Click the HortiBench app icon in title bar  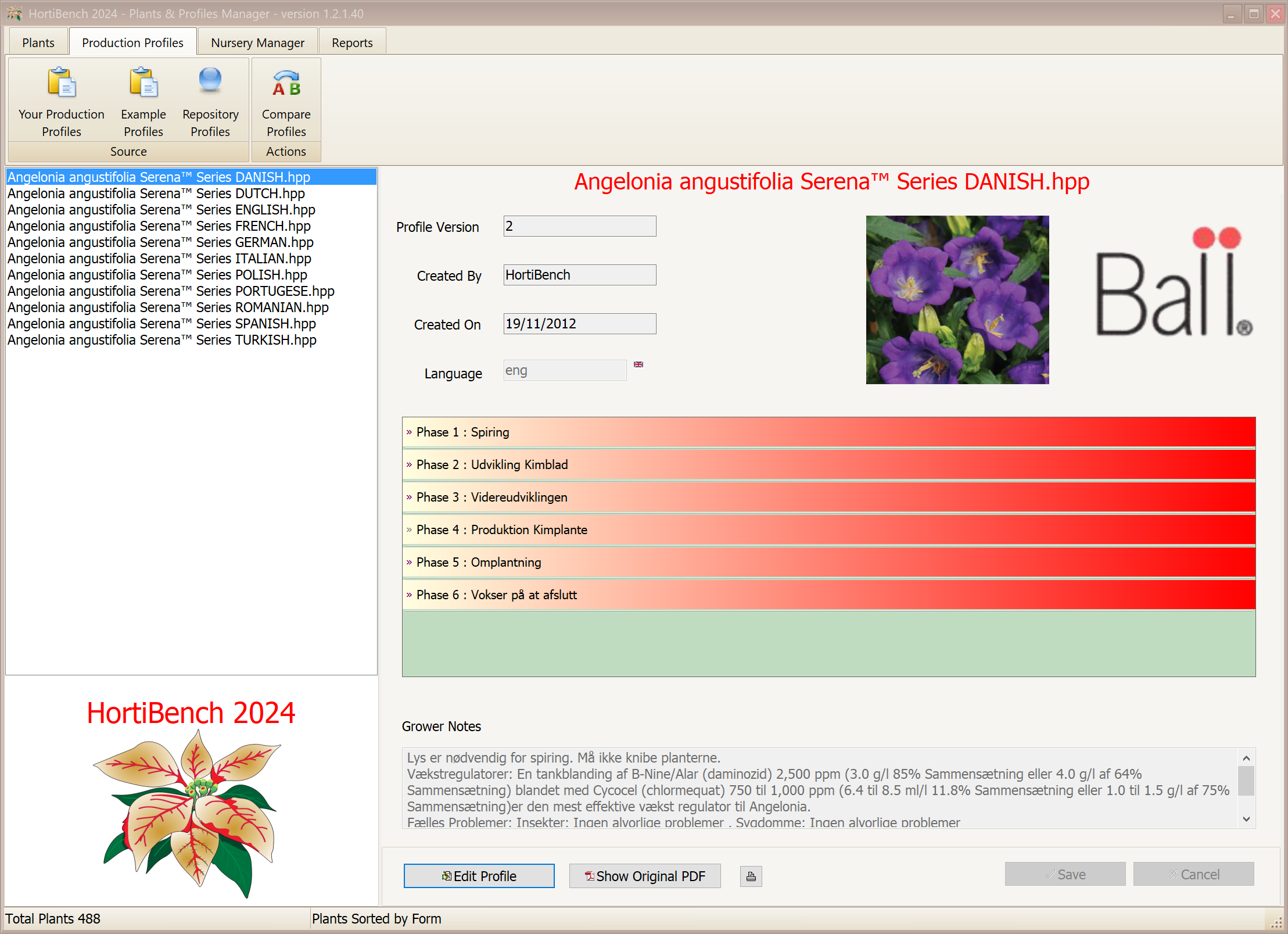tap(15, 13)
